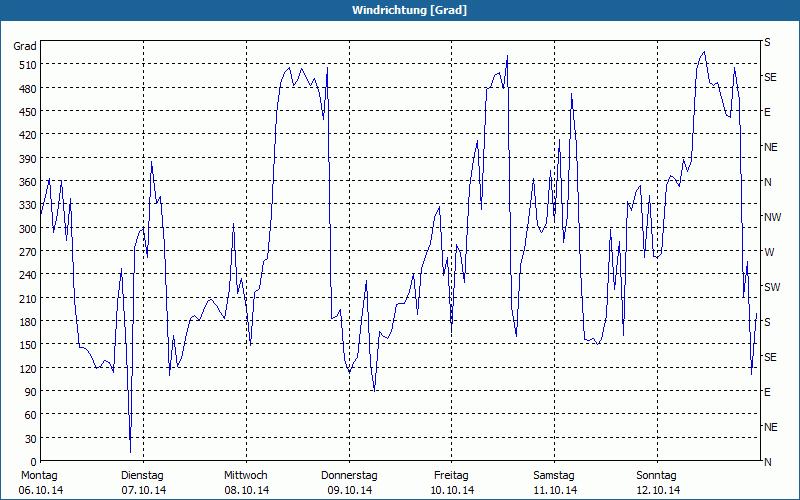Click the right-axis 'W' compass label
The height and width of the screenshot is (500, 800).
[769, 252]
